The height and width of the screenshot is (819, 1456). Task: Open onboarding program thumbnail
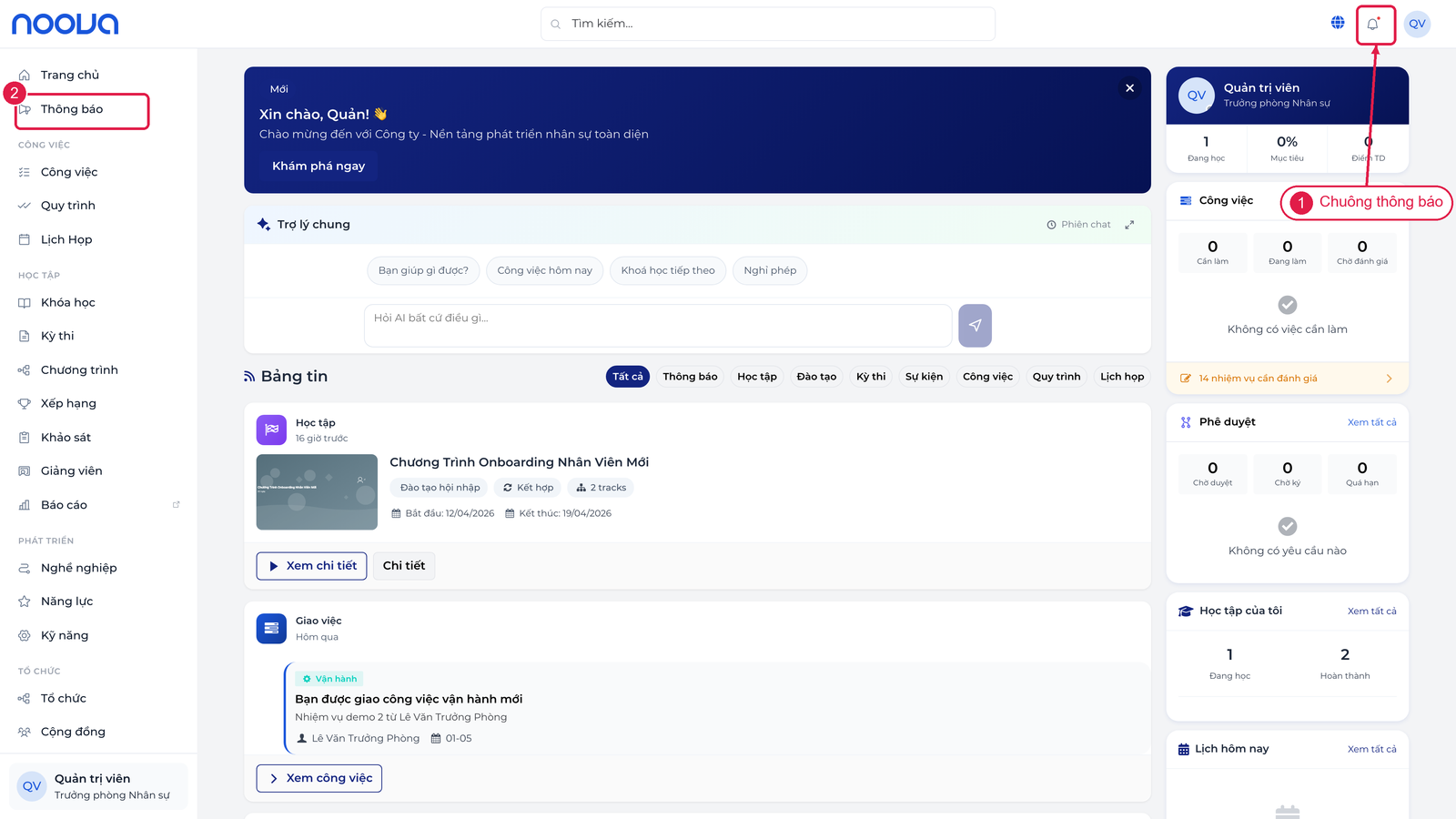tap(317, 491)
